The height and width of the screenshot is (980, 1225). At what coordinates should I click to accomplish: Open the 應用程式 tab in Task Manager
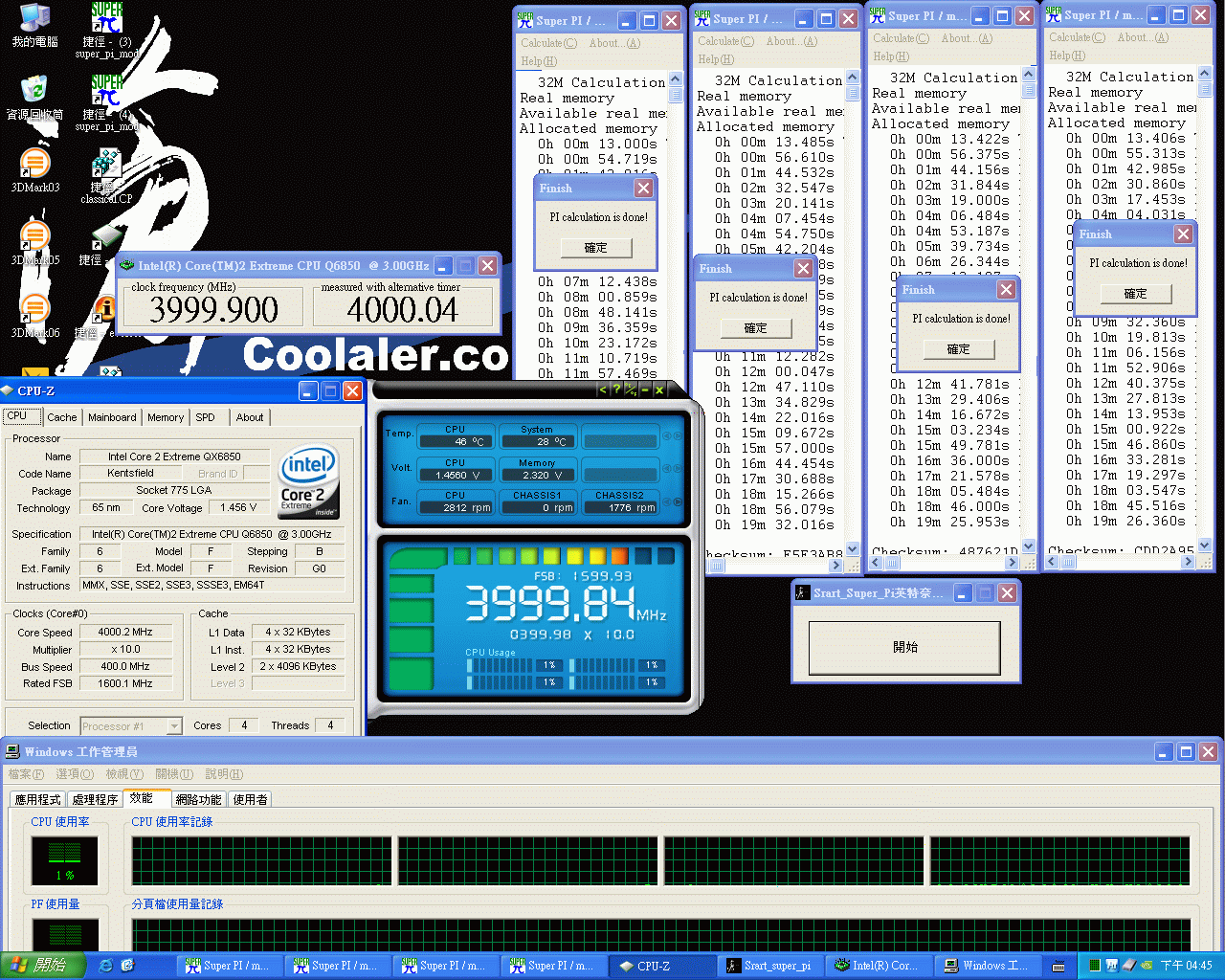[38, 799]
